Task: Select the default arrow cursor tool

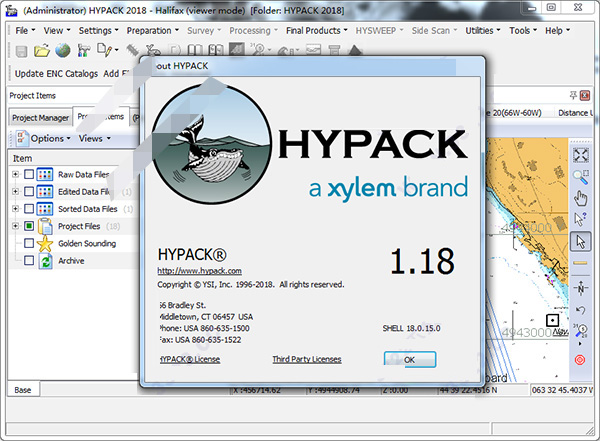Action: [x=580, y=242]
